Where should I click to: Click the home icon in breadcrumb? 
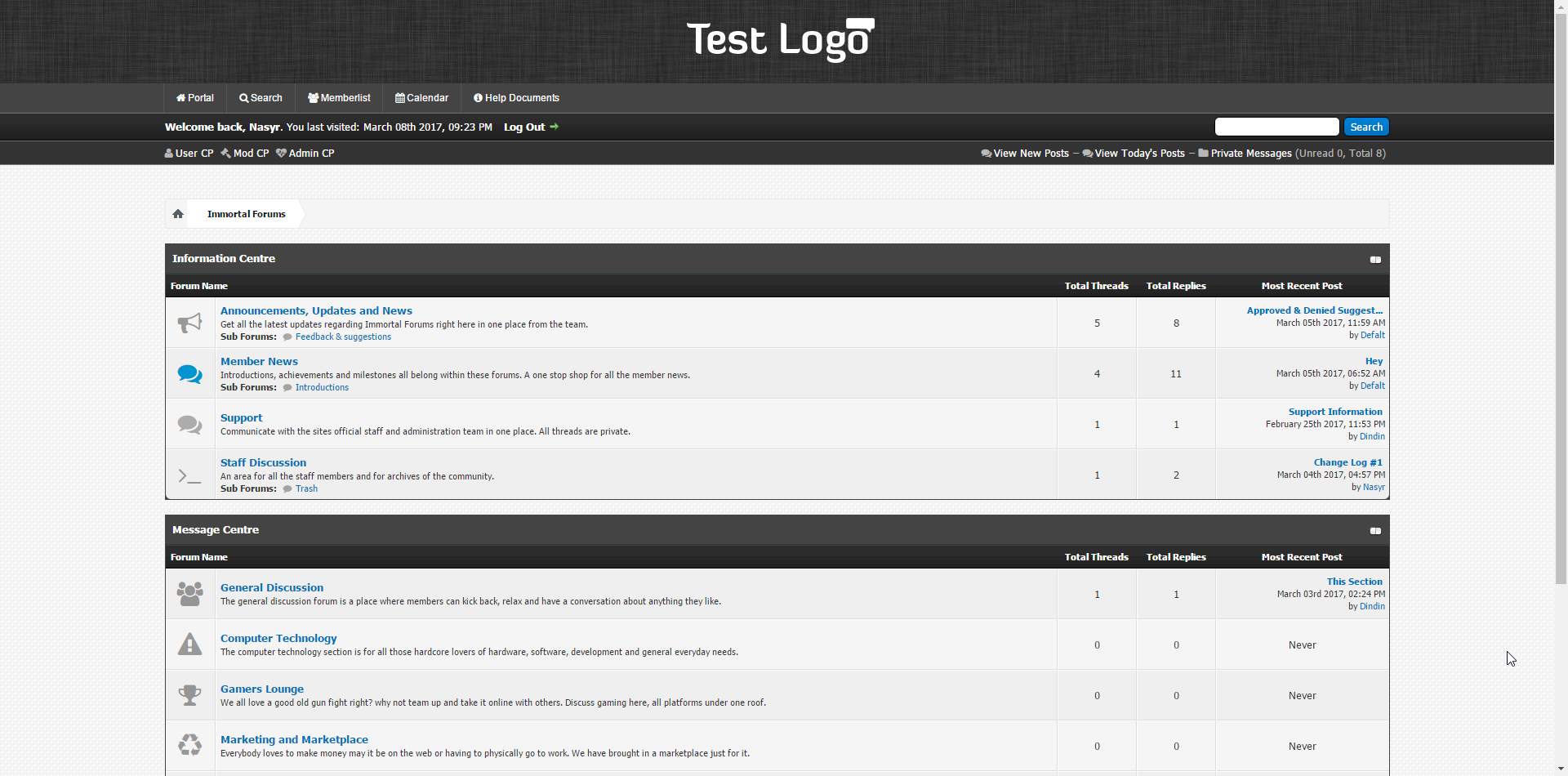[x=178, y=214]
